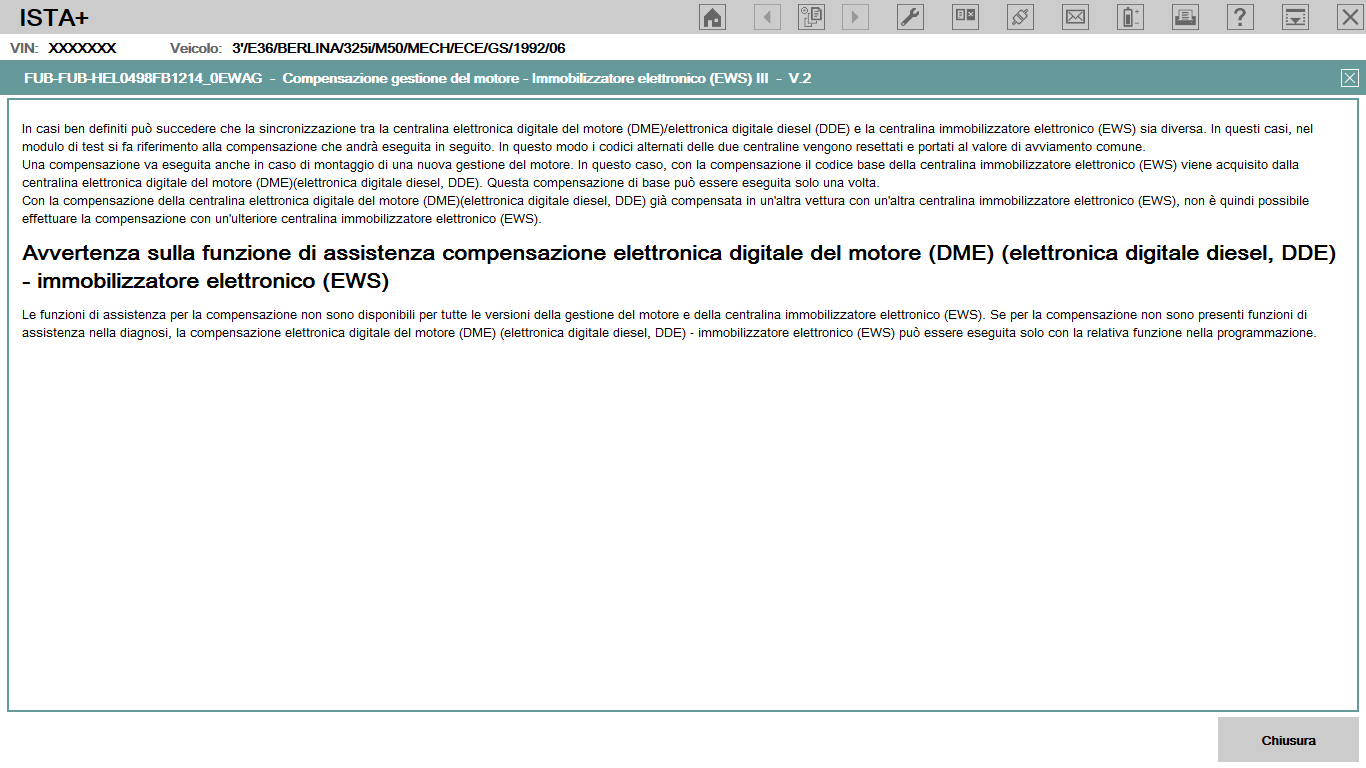The width and height of the screenshot is (1366, 768).
Task: Click the back navigation arrow
Action: coord(767,17)
